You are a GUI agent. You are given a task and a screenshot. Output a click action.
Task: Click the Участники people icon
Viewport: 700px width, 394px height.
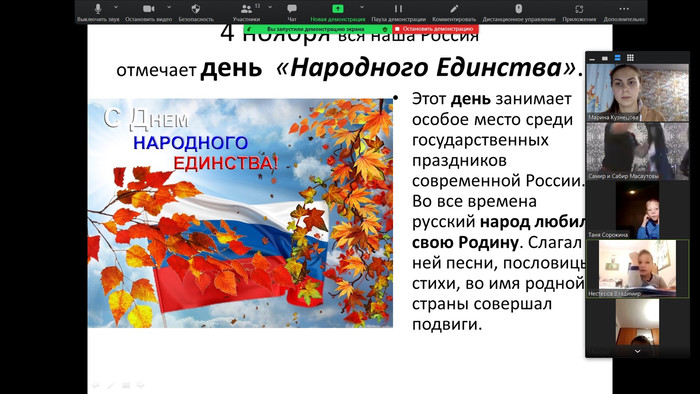(x=246, y=8)
